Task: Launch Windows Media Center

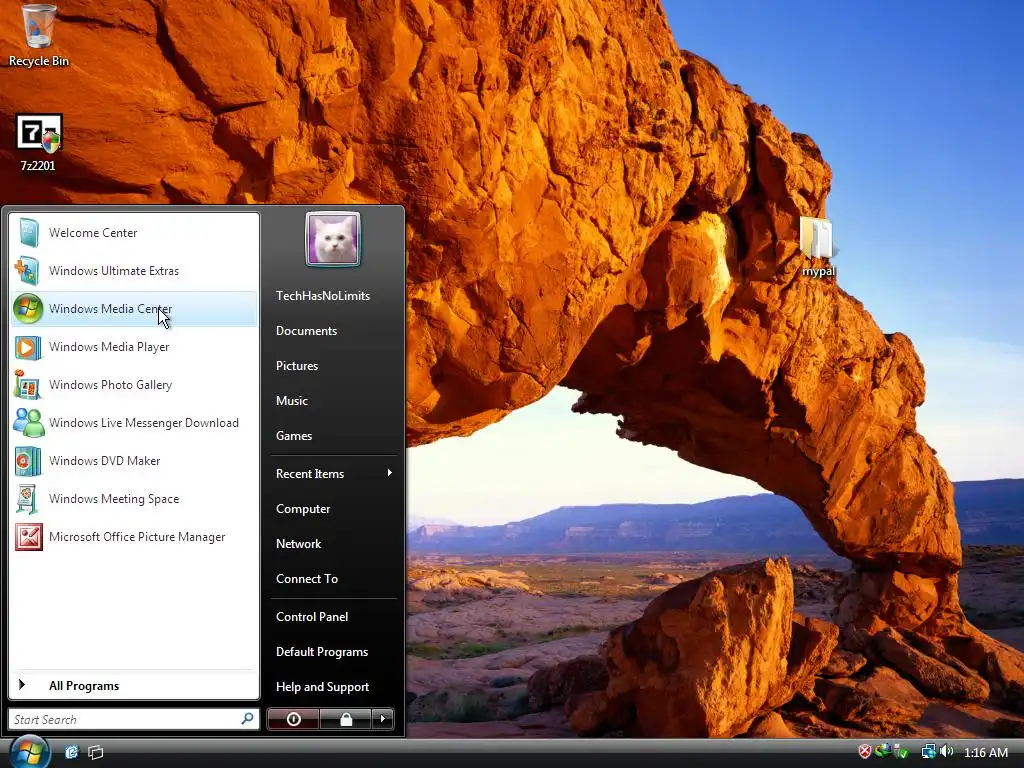Action: pos(135,308)
